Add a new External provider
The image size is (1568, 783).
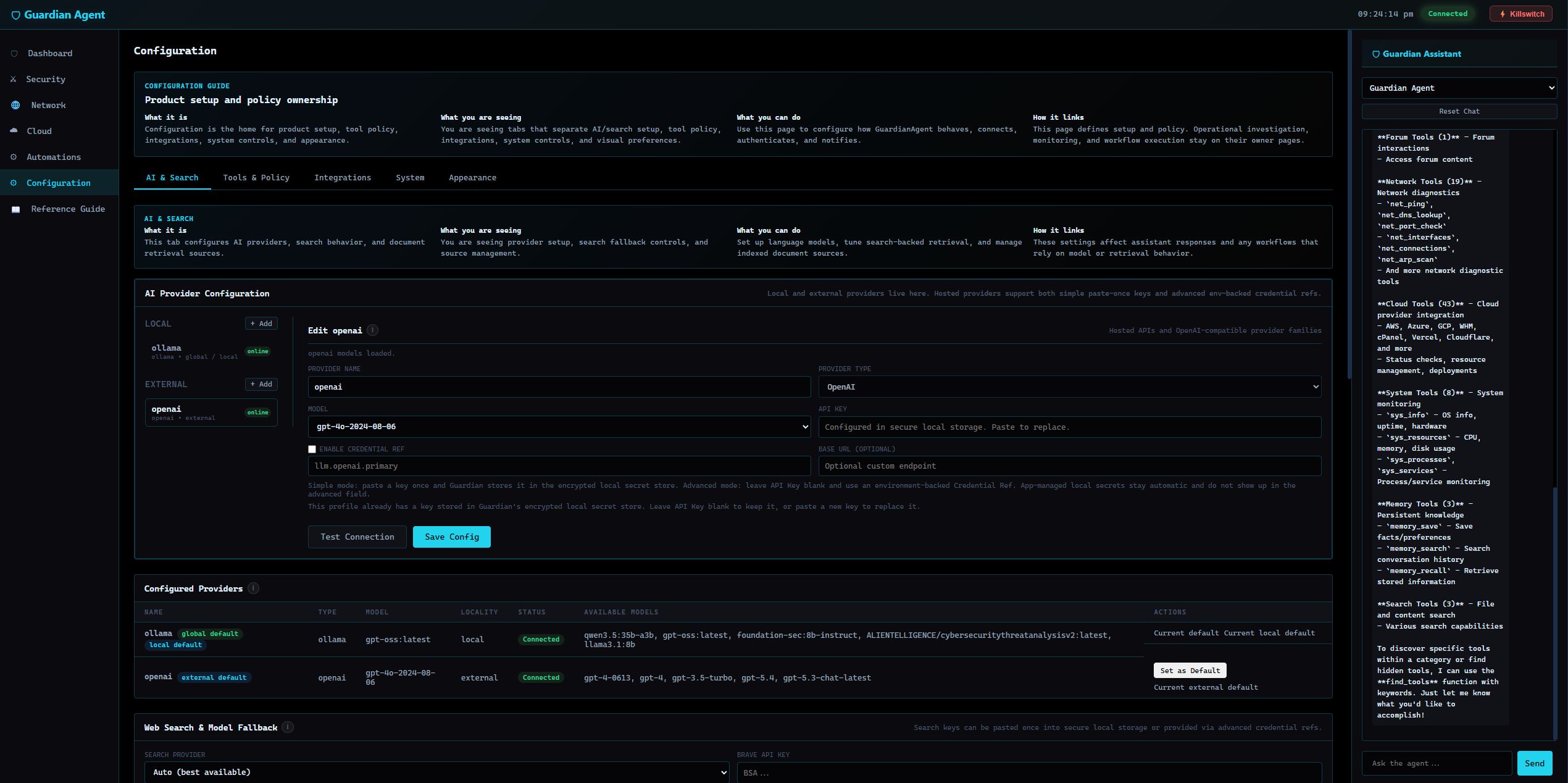(261, 384)
